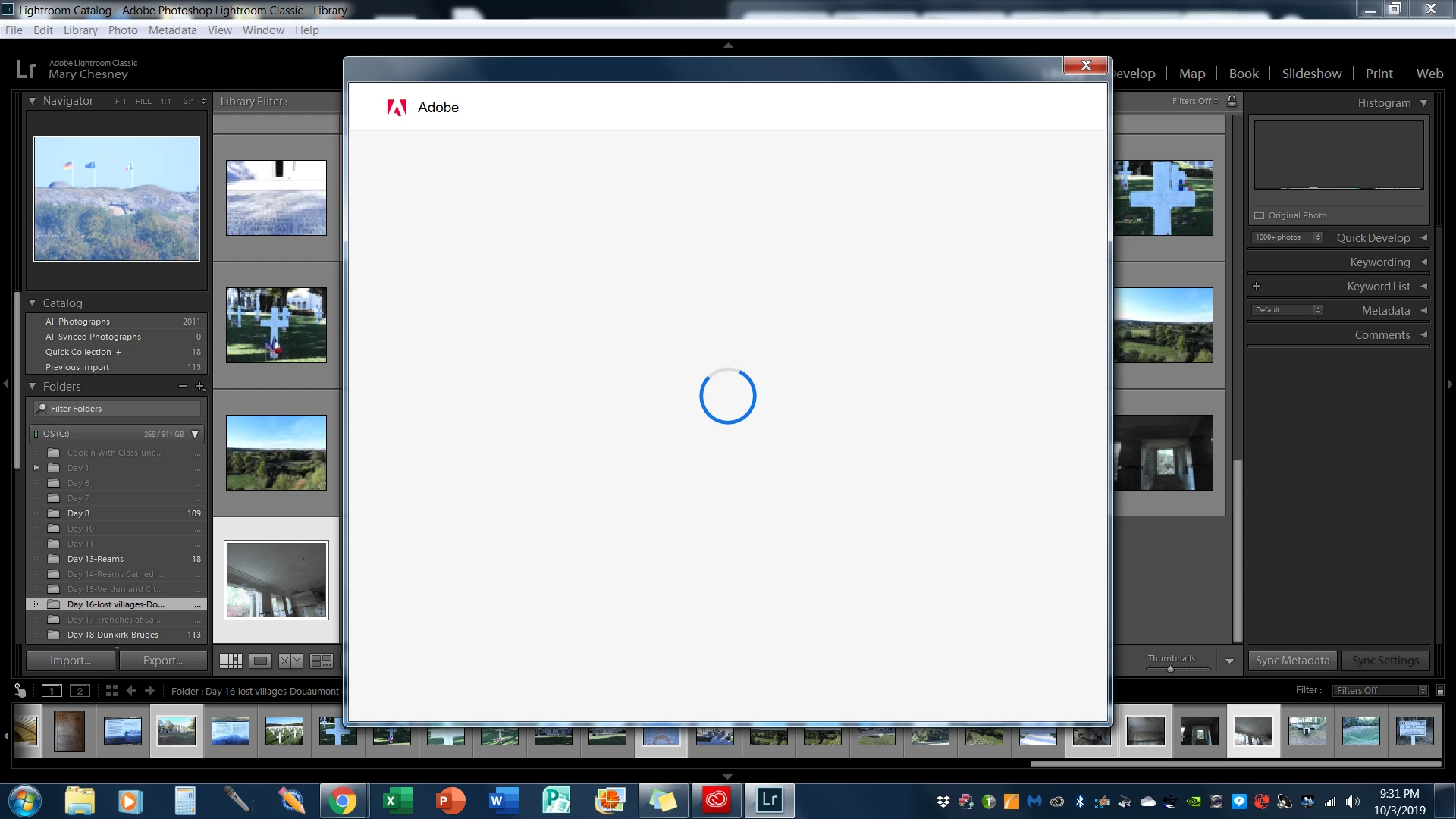1456x819 pixels.
Task: Open the OS (C:) volume dropdown
Action: [195, 435]
